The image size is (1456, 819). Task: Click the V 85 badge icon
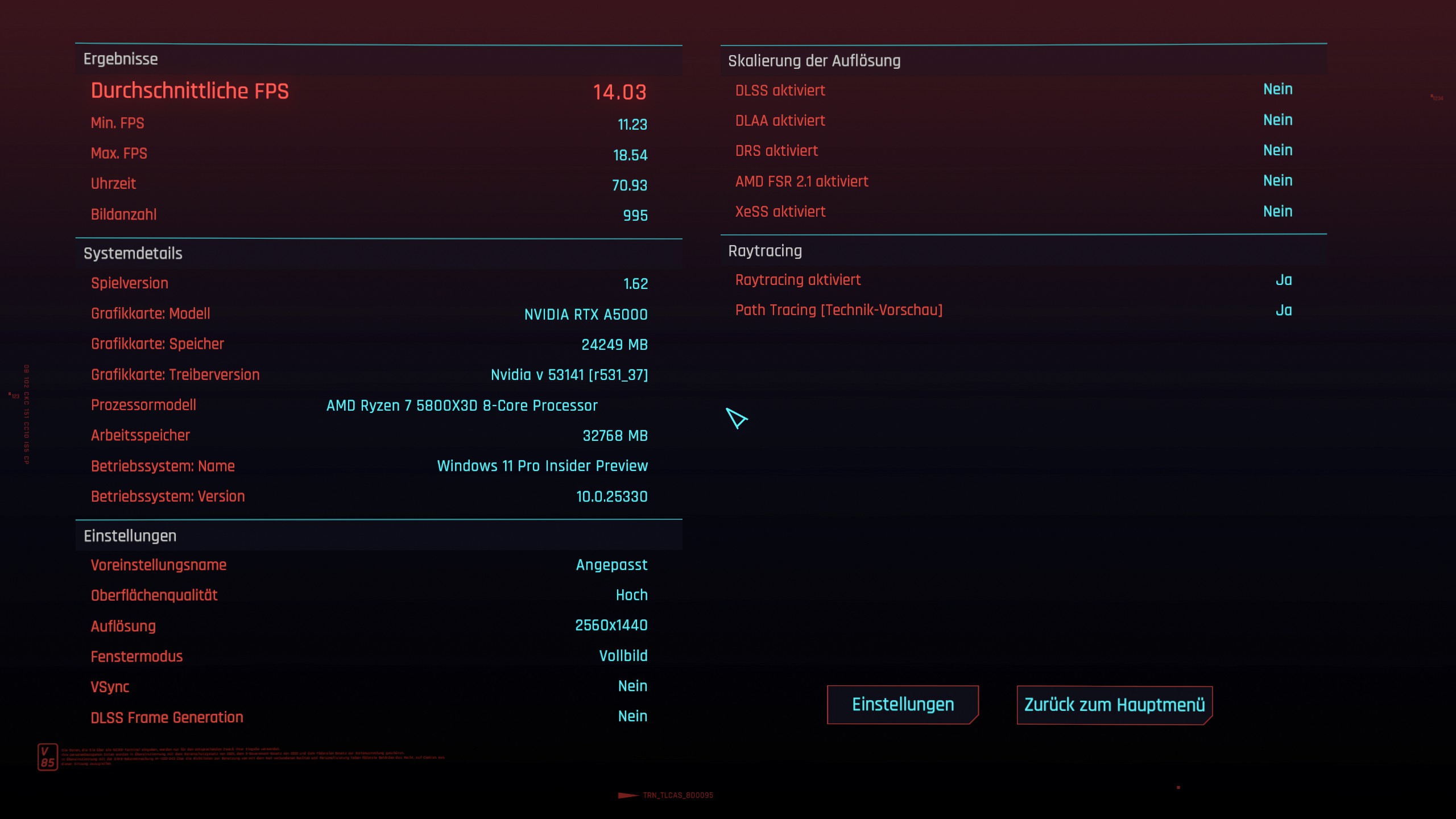click(48, 757)
